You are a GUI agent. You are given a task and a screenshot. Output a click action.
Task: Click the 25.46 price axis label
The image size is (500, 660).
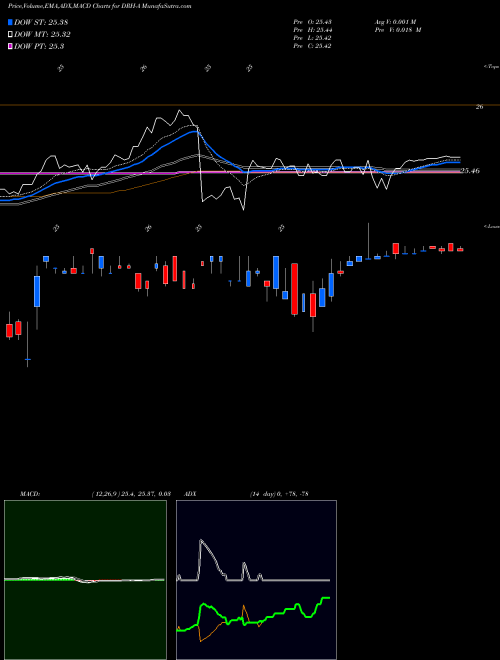click(x=471, y=171)
